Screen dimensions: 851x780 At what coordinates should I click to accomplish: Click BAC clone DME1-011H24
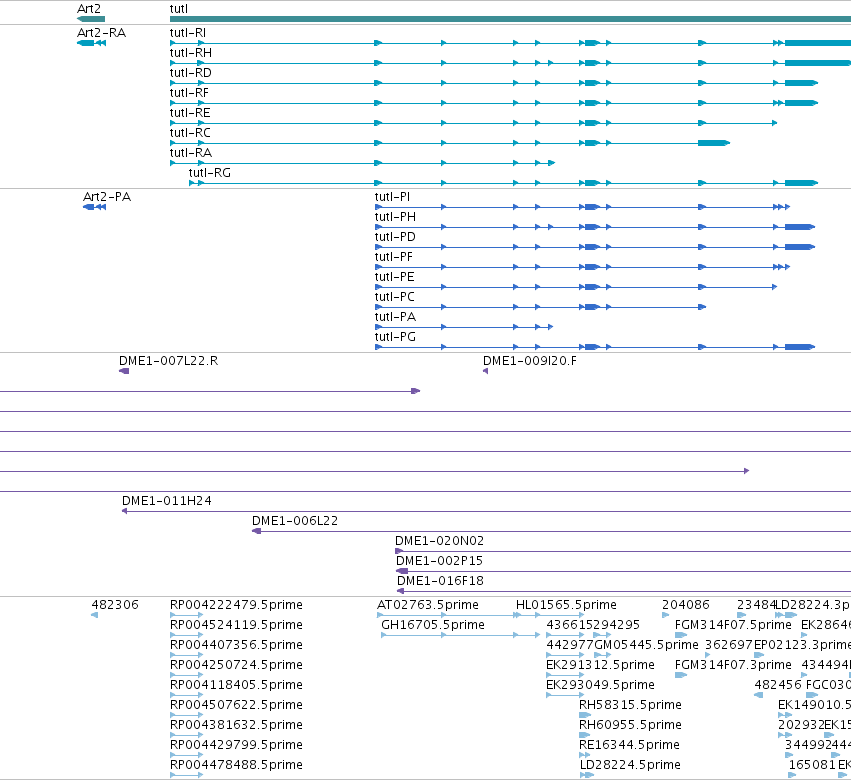[486, 511]
